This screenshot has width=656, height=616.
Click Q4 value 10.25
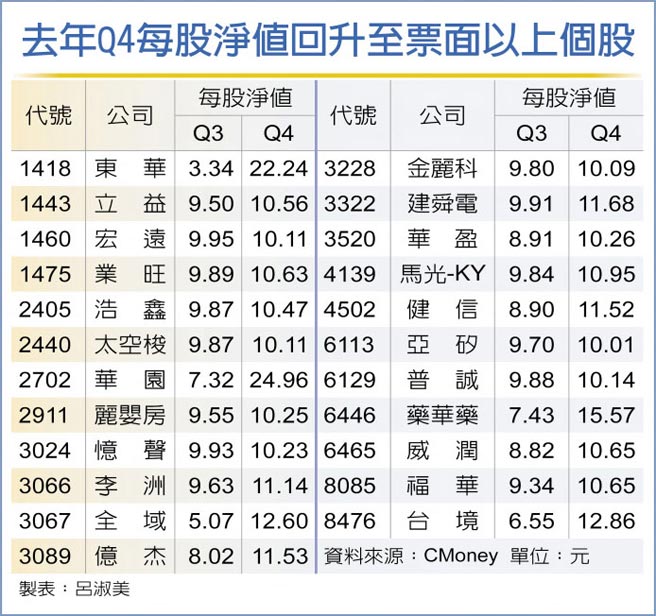click(279, 415)
